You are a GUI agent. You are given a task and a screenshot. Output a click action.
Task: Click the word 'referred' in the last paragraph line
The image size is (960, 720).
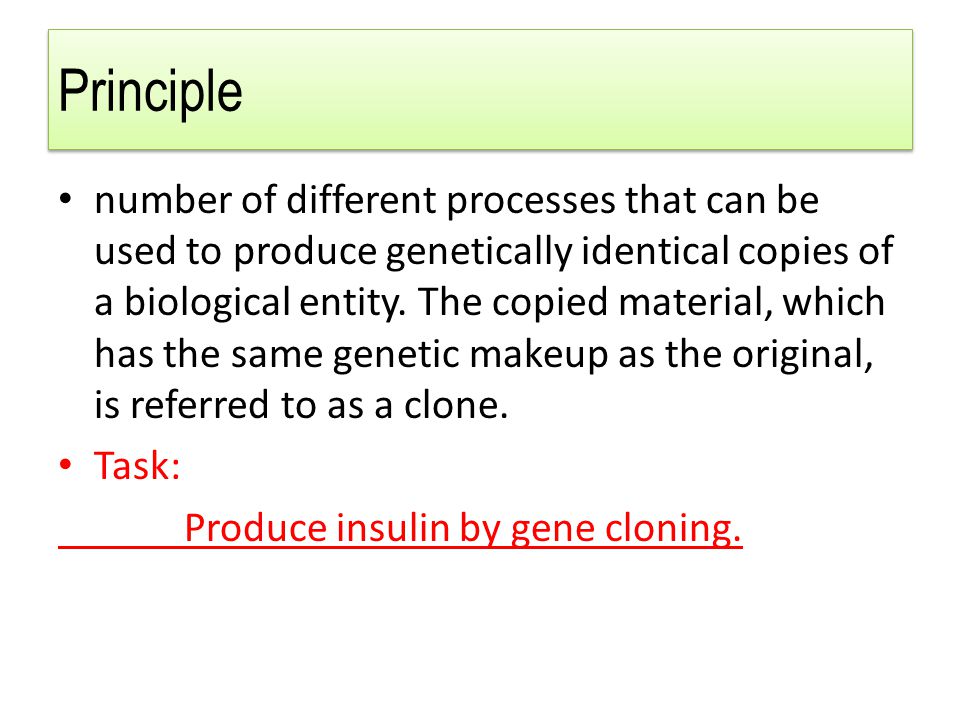[x=200, y=405]
